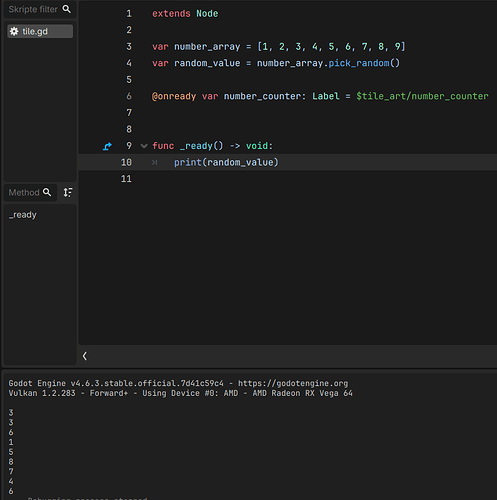Click 'random_value' variable name on line 4

pos(207,63)
